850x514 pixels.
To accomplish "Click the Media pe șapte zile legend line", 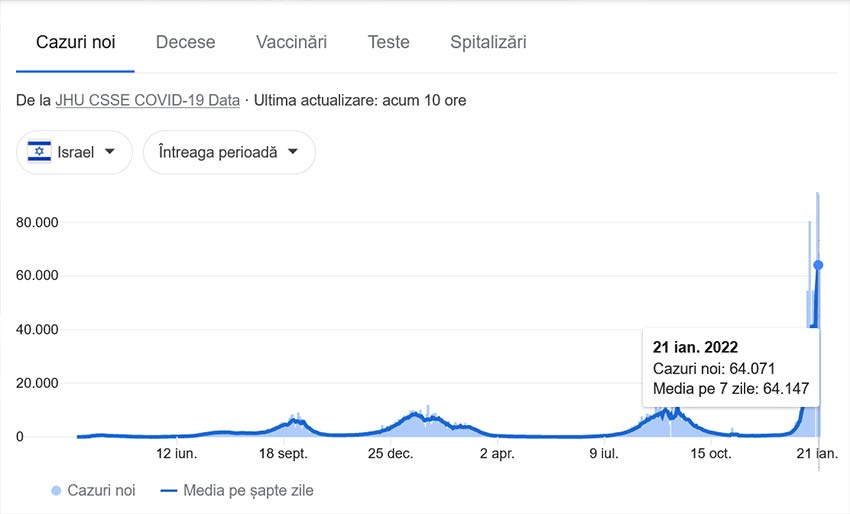I will click(x=169, y=491).
